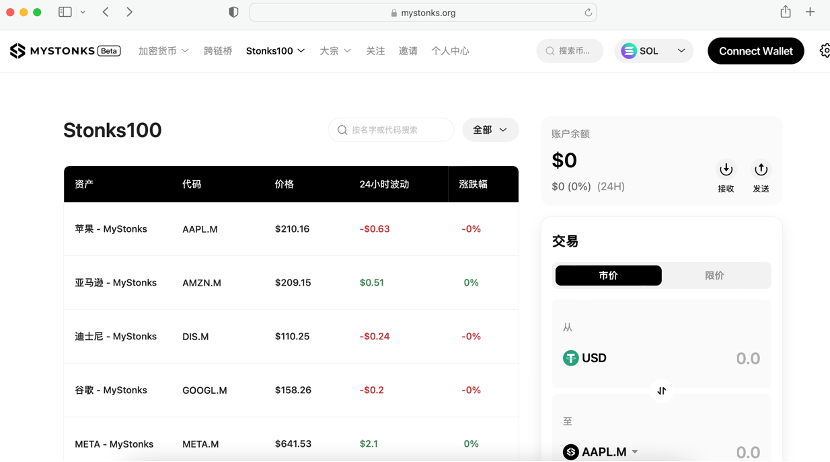Open the AAPL.M token selector arrow
This screenshot has height=462, width=830.
pyautogui.click(x=635, y=452)
